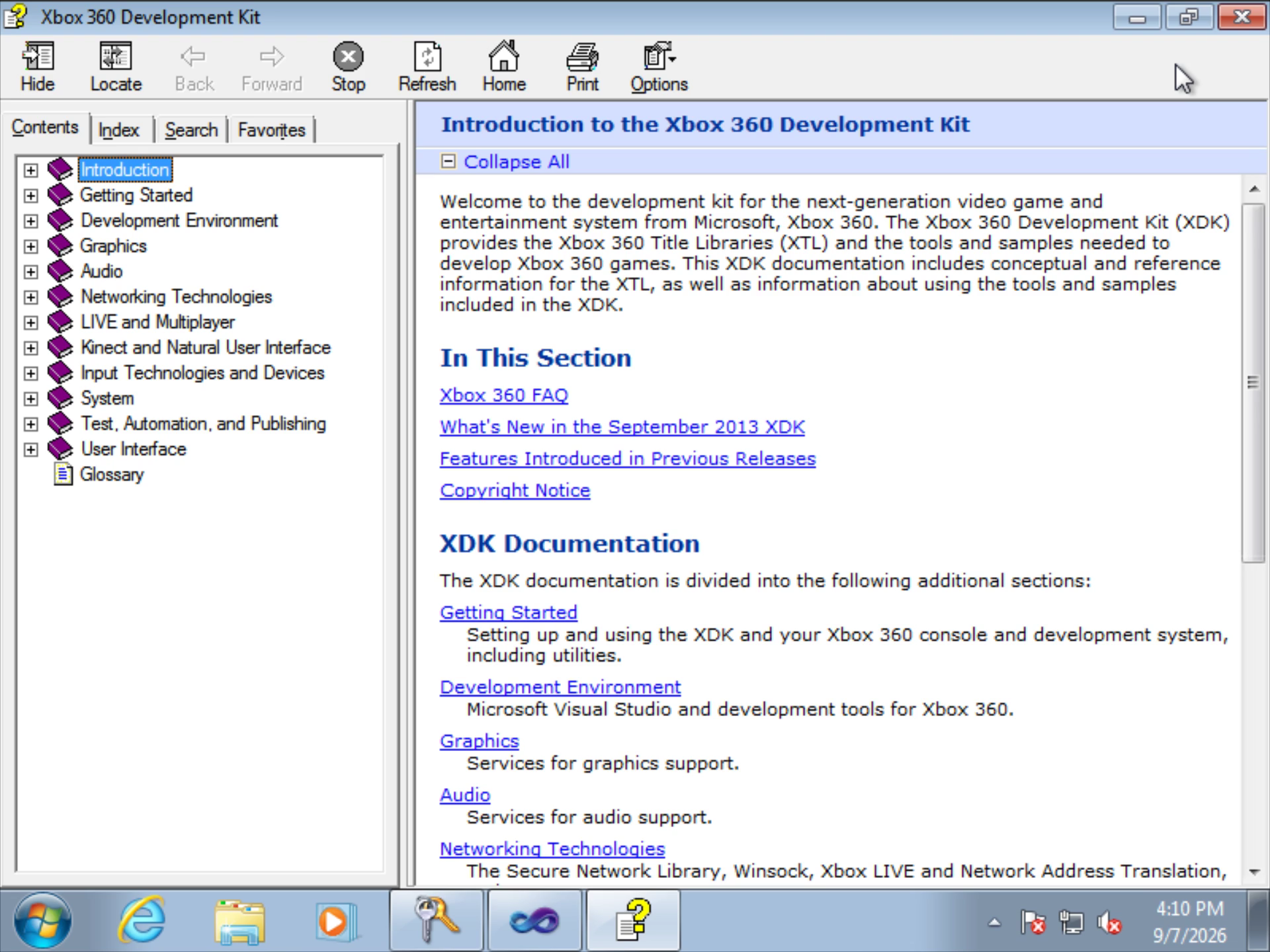Click the Introduction book icon
Screen dimensions: 1270x952
coord(60,169)
